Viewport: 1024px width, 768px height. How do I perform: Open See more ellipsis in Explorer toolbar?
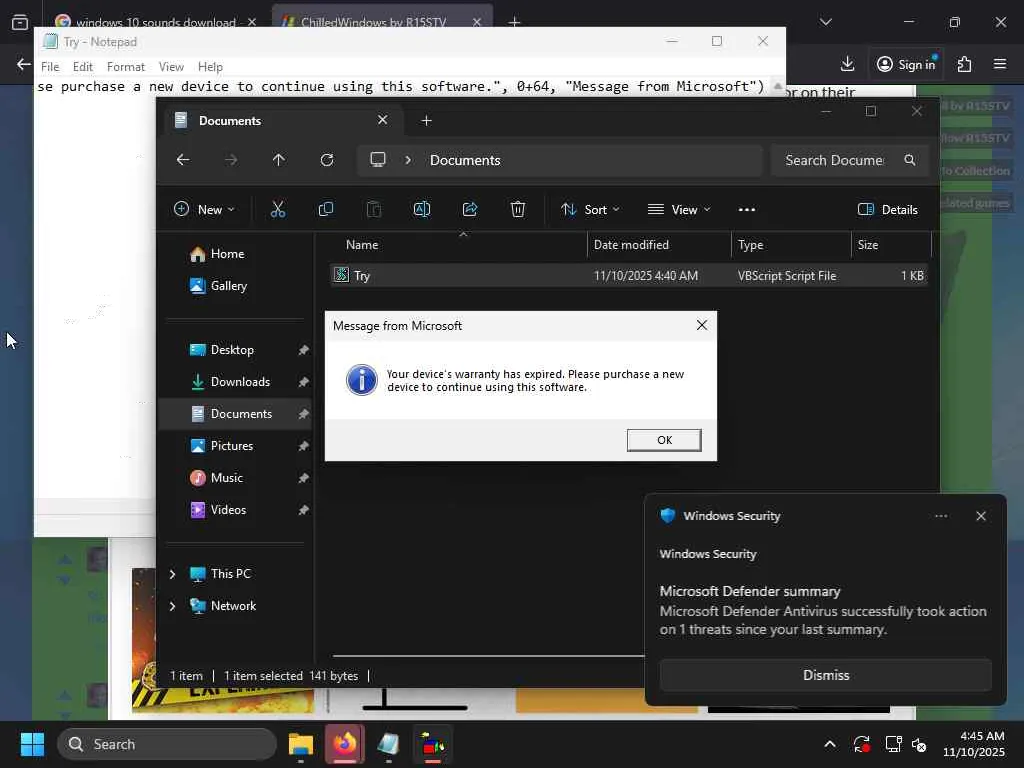746,209
